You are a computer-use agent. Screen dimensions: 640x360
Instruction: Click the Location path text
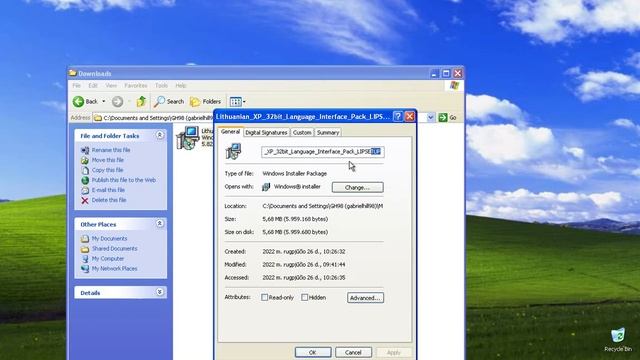tap(322, 206)
